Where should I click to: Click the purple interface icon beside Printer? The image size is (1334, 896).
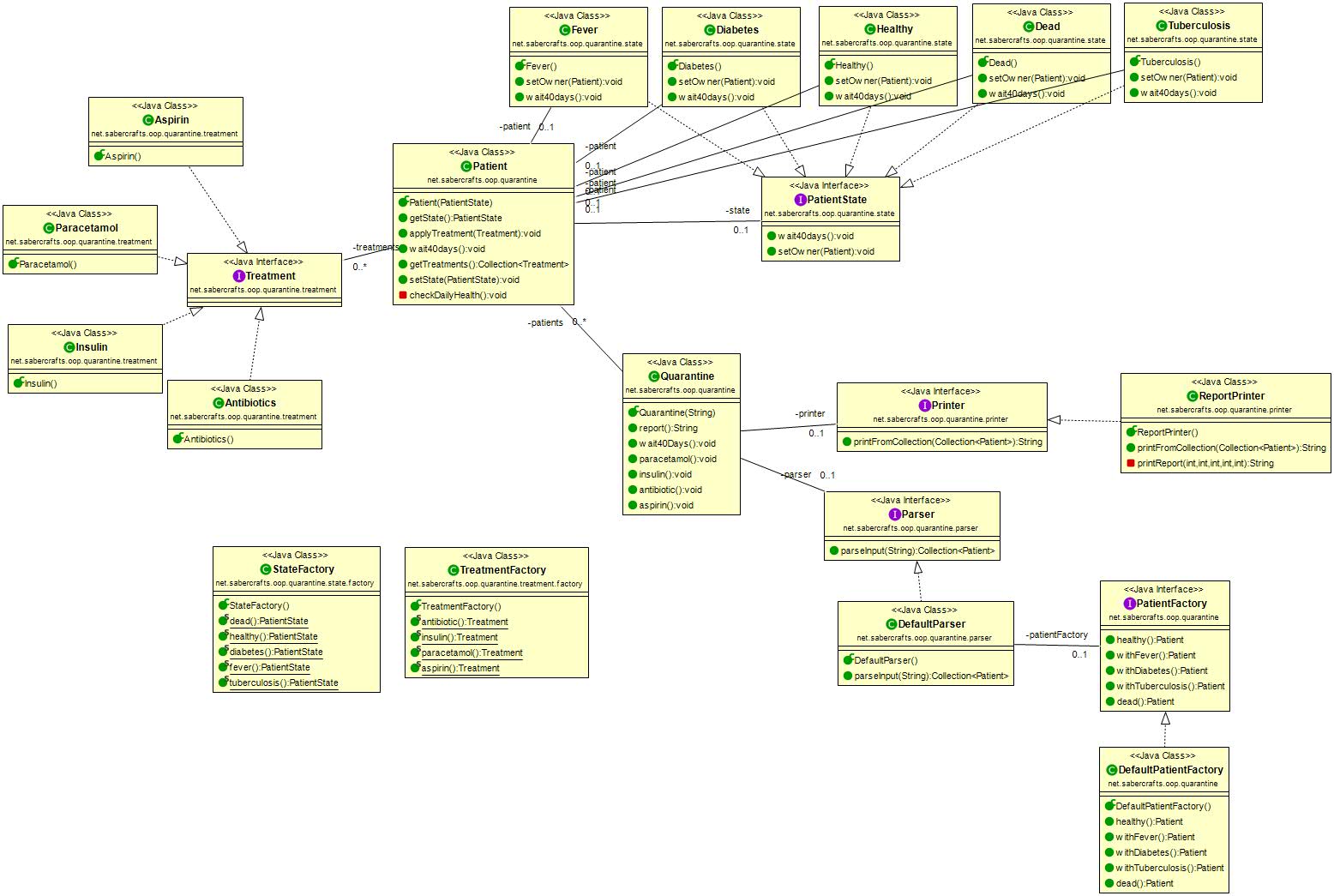tap(924, 406)
